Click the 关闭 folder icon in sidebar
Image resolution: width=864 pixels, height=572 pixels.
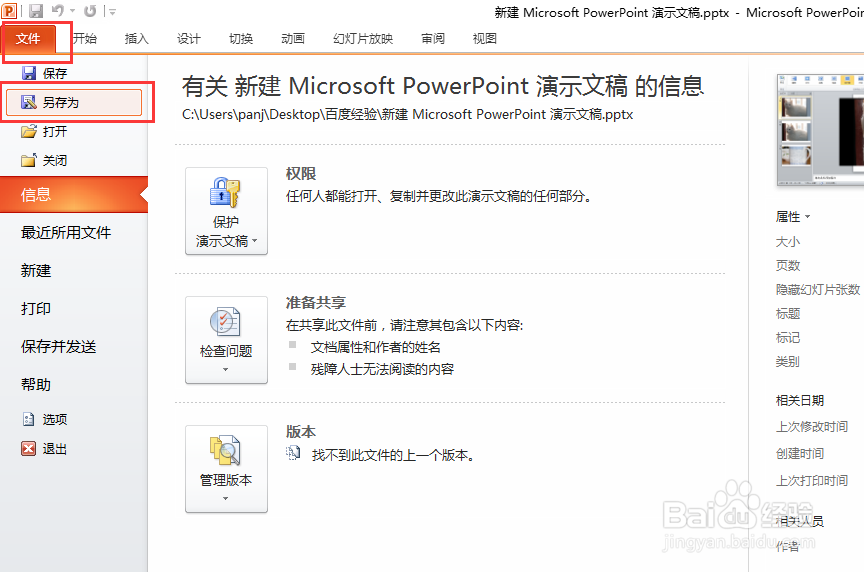29,160
